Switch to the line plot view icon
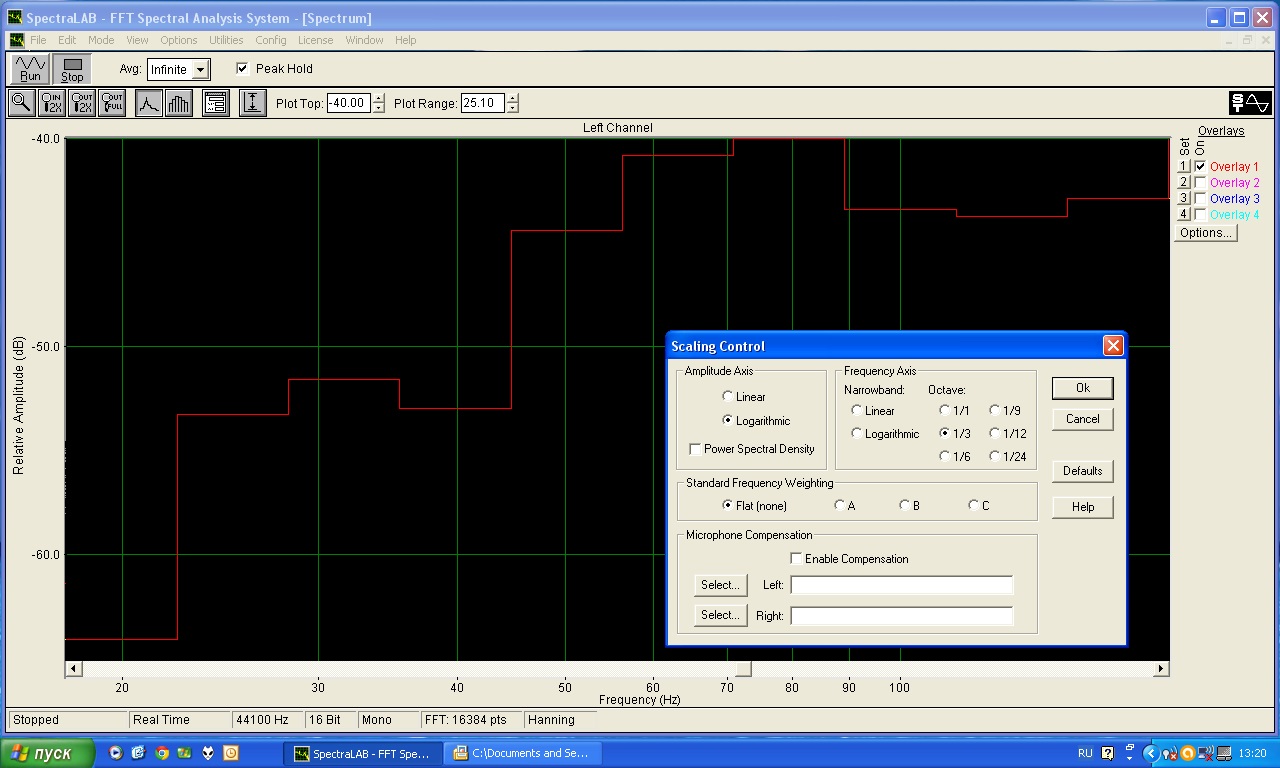 pyautogui.click(x=149, y=103)
